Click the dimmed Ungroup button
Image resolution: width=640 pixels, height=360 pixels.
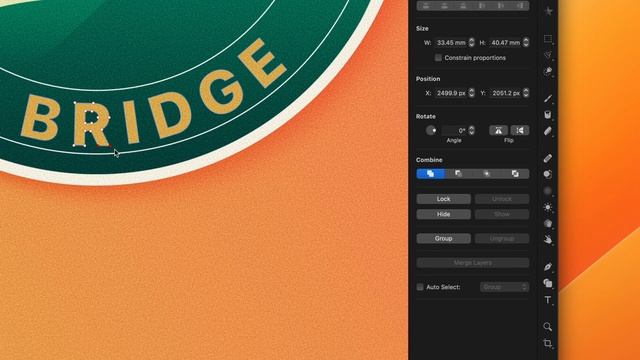tap(502, 238)
